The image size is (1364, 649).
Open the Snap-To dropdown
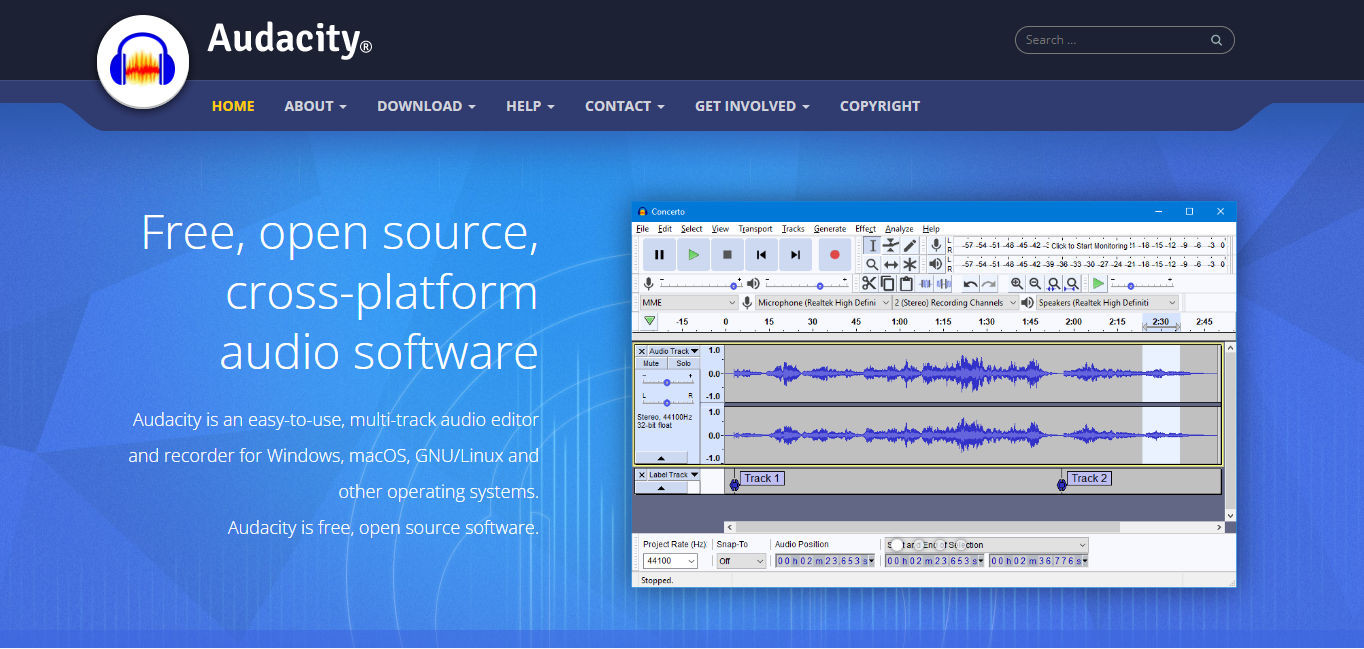740,561
